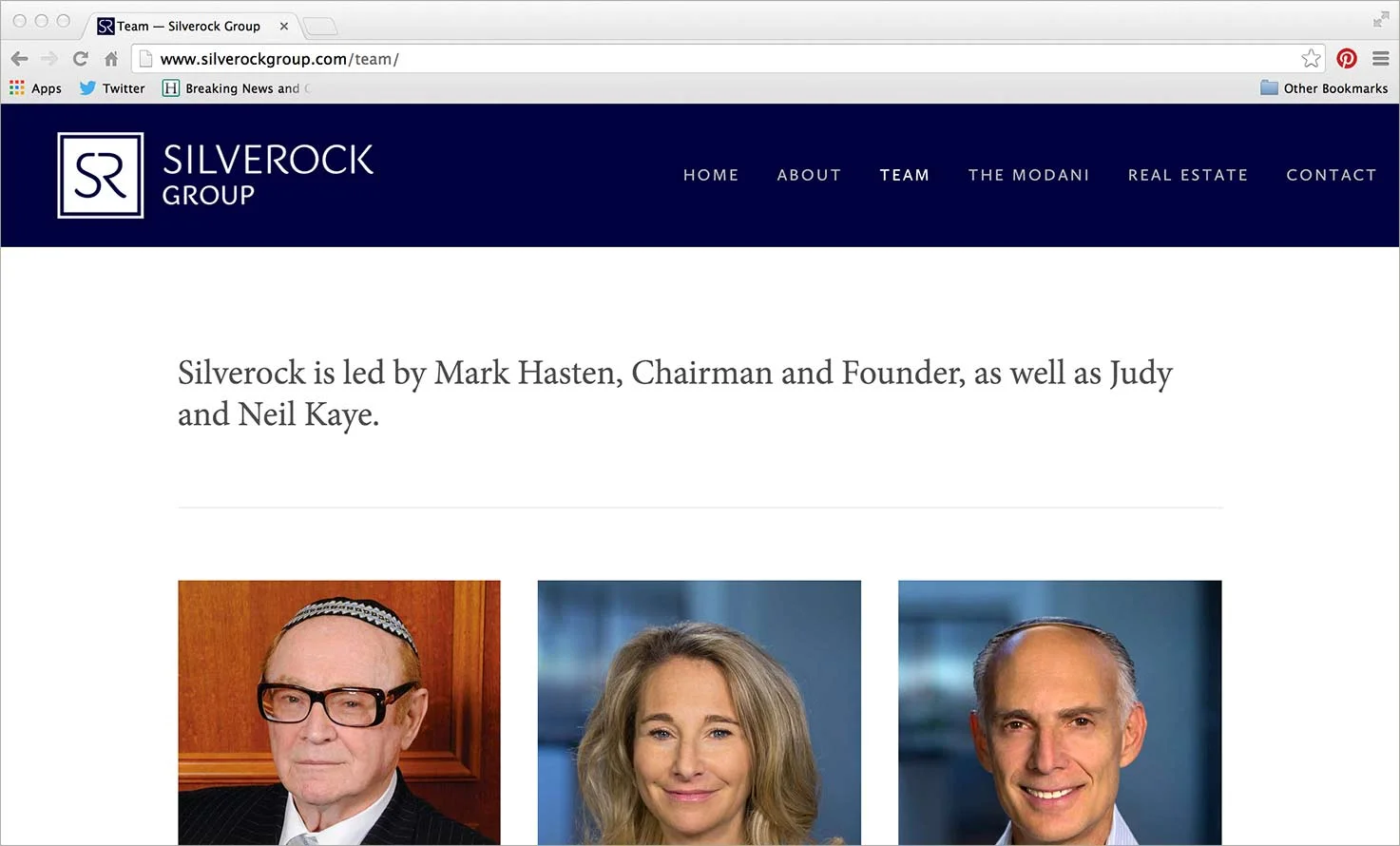The width and height of the screenshot is (1400, 846).
Task: Open REAL ESTATE nav item
Action: coord(1188,175)
